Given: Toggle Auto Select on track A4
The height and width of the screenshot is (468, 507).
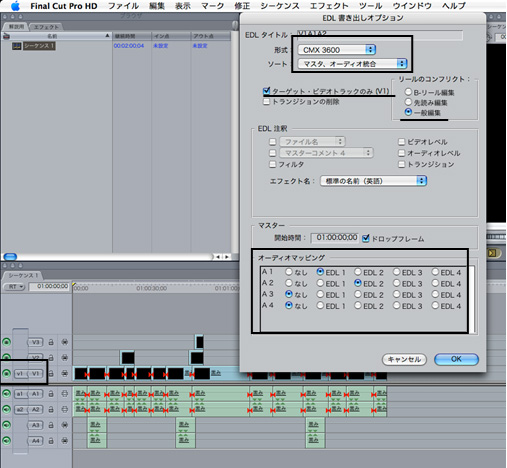Looking at the screenshot, I should 65,441.
